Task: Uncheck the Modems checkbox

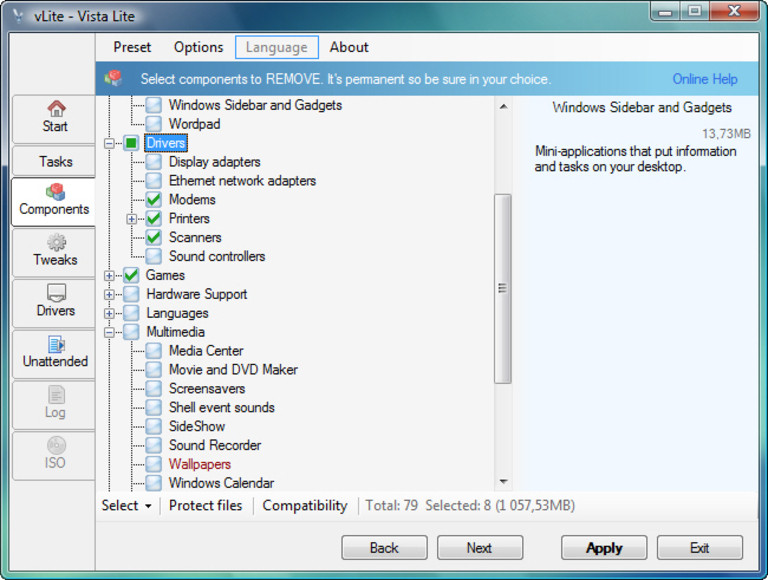Action: coord(154,199)
